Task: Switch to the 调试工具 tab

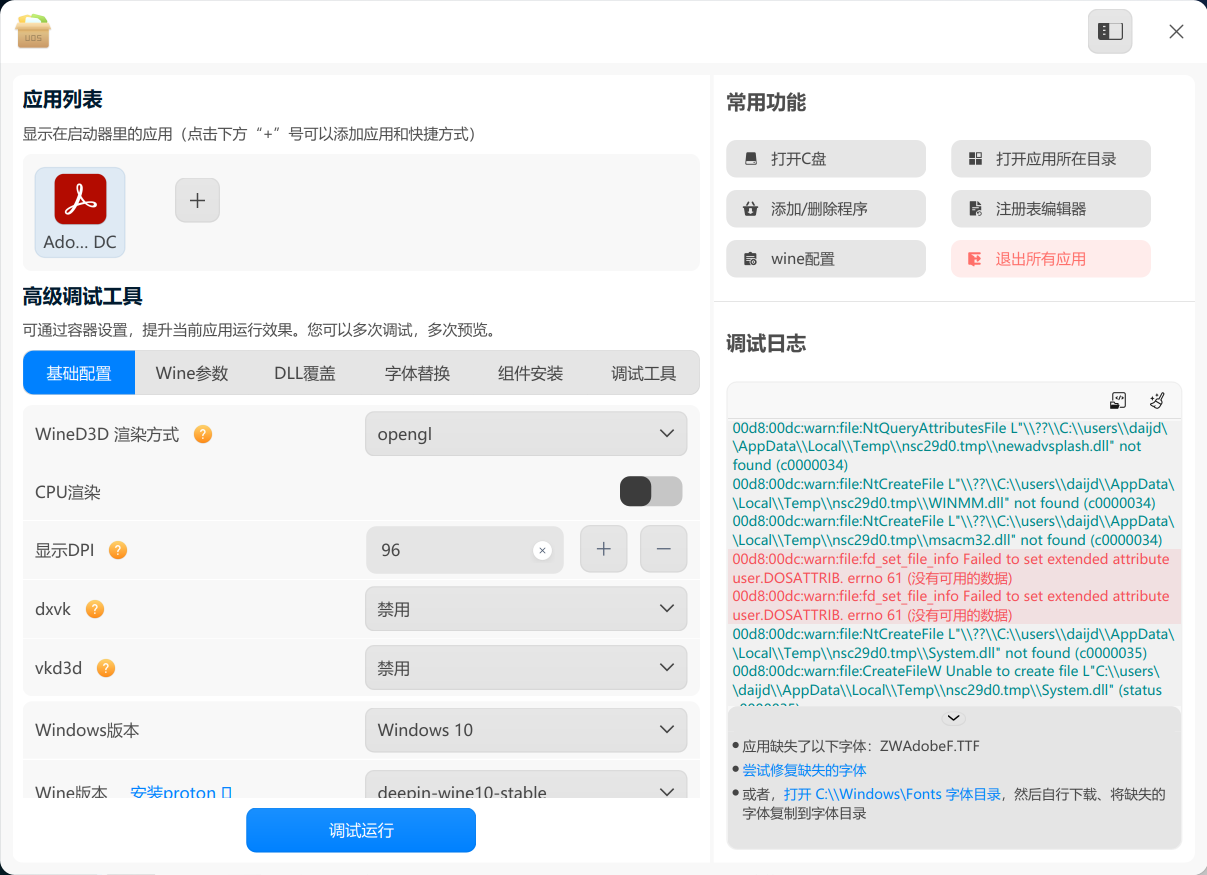Action: pyautogui.click(x=644, y=373)
